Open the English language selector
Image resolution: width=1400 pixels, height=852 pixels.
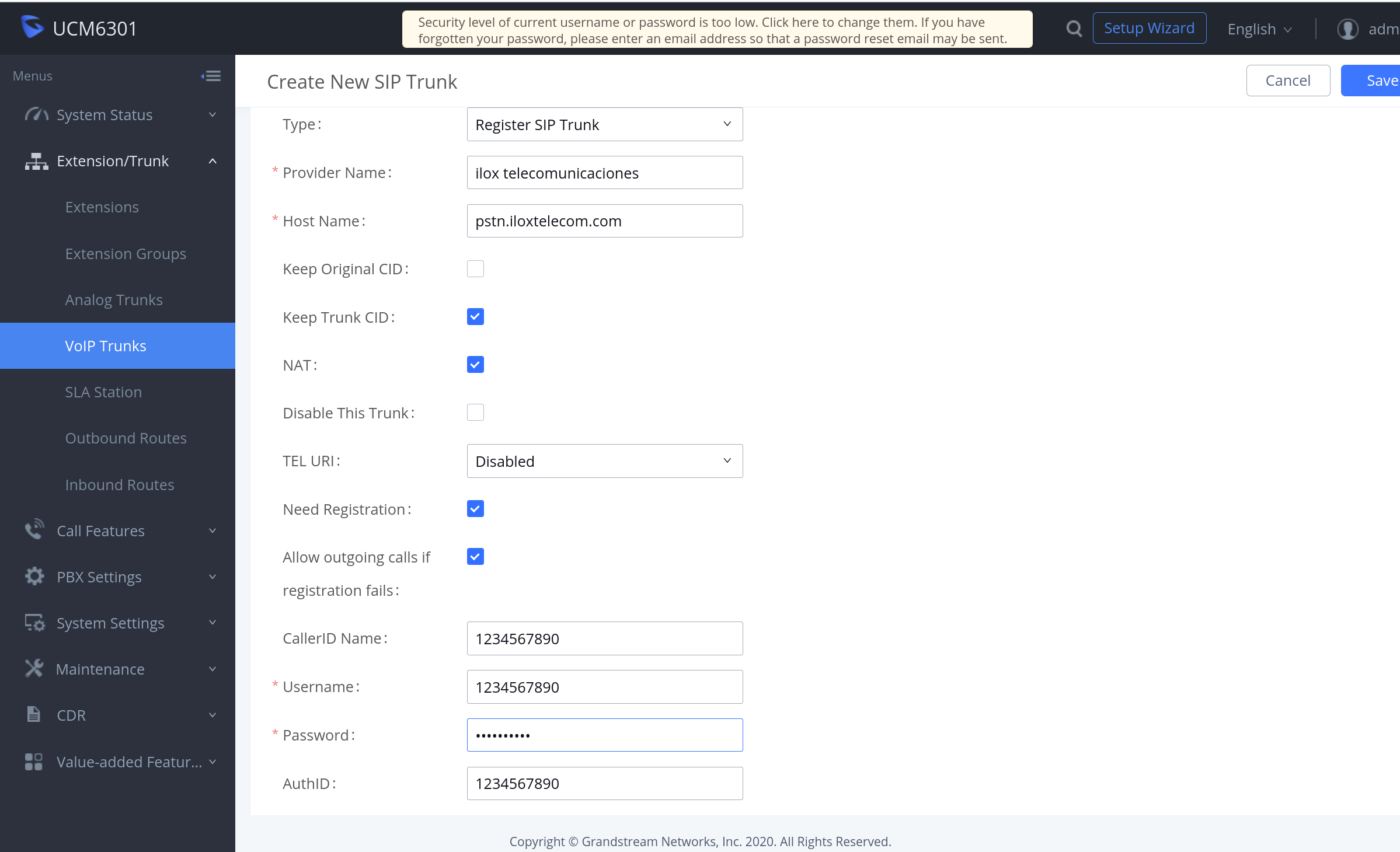pyautogui.click(x=1259, y=29)
